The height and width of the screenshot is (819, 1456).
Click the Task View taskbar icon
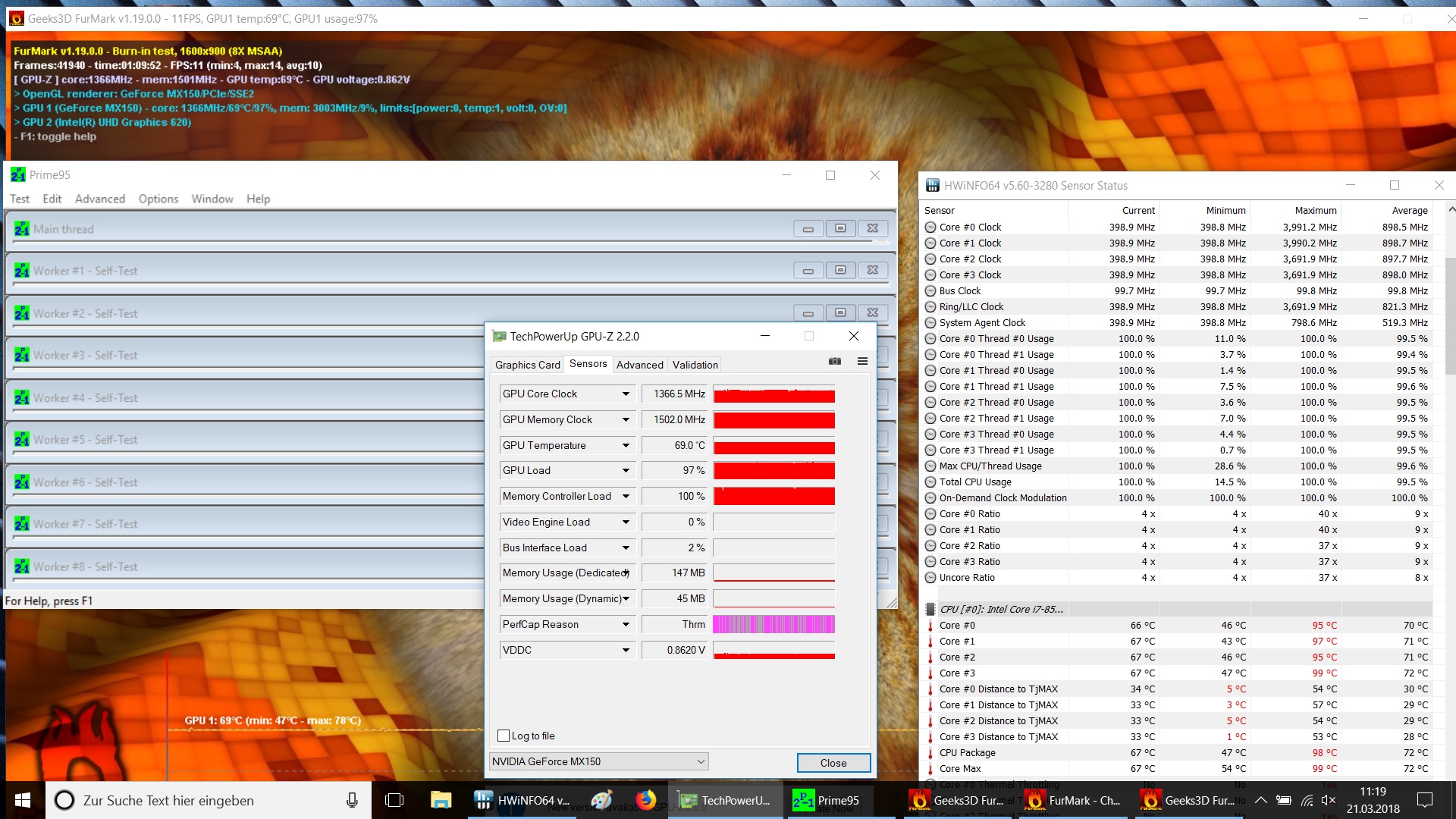(x=394, y=800)
